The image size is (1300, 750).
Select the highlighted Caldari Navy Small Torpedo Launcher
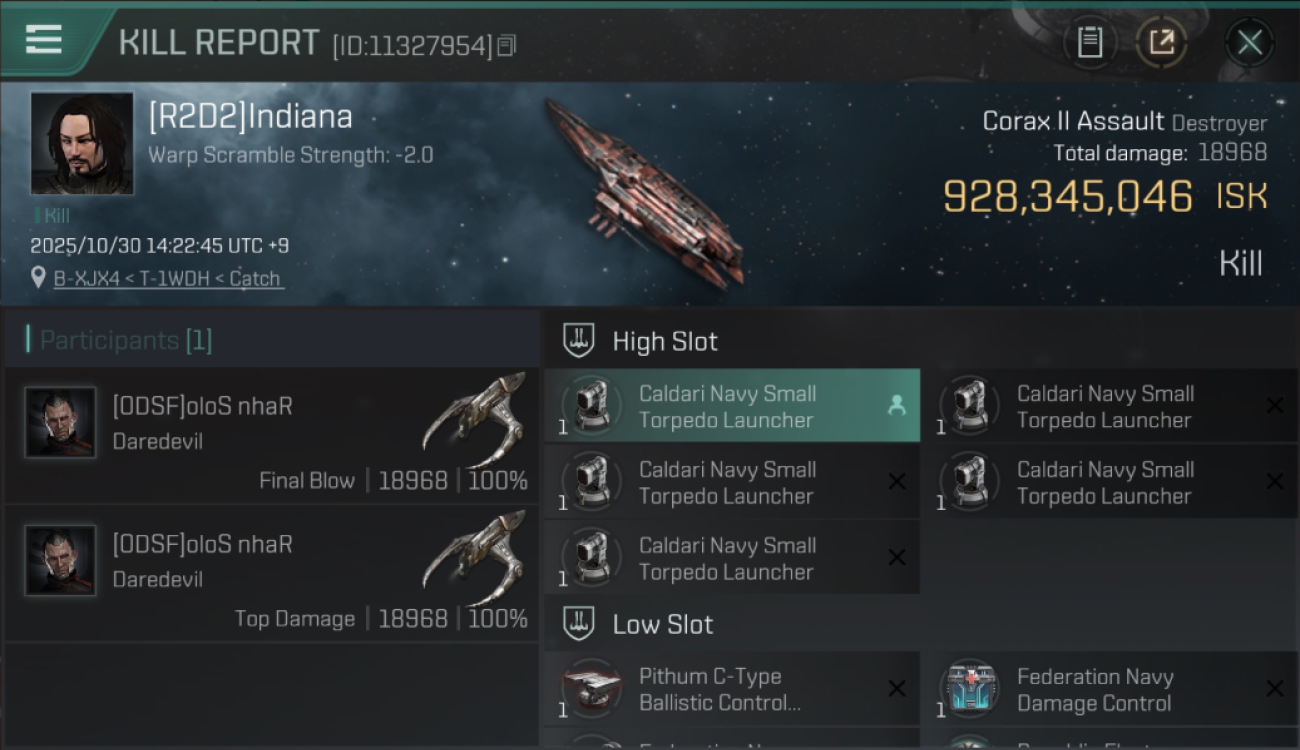728,407
